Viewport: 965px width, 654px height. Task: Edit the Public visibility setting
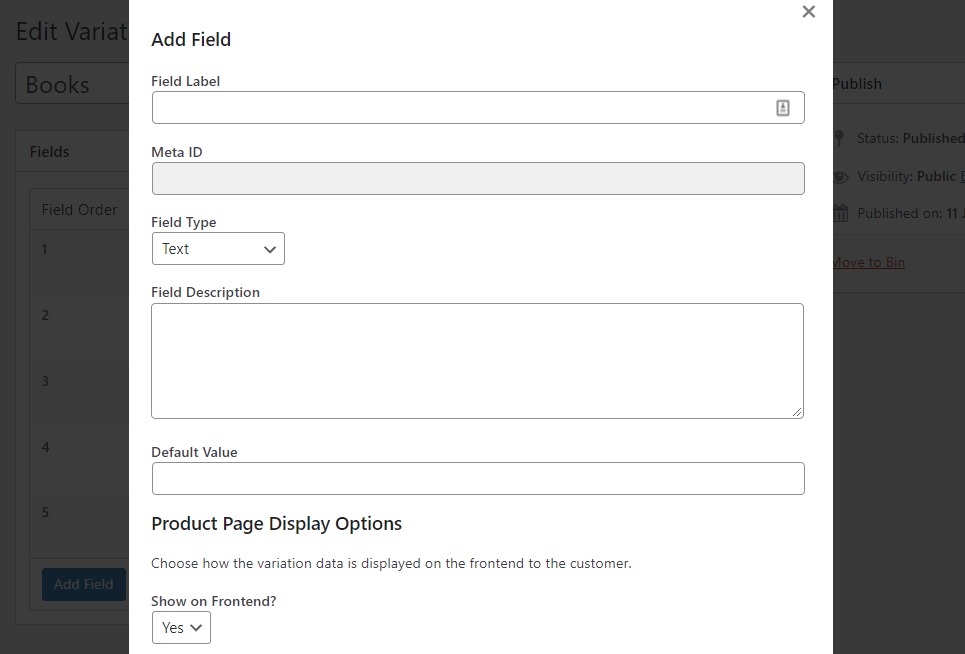[959, 175]
